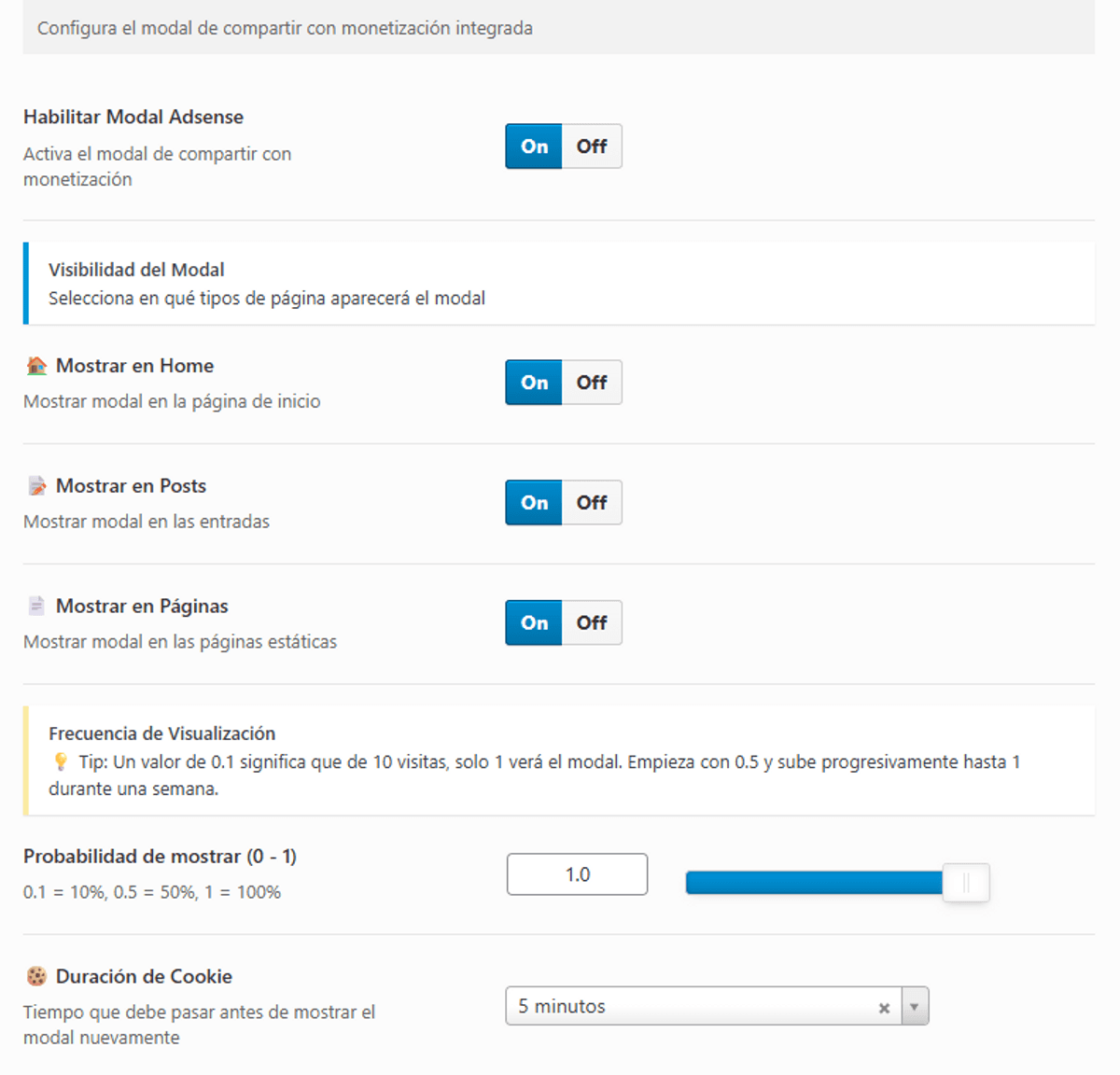The height and width of the screenshot is (1075, 1120).
Task: Click the On button for Mostrar en Posts
Action: (x=534, y=503)
